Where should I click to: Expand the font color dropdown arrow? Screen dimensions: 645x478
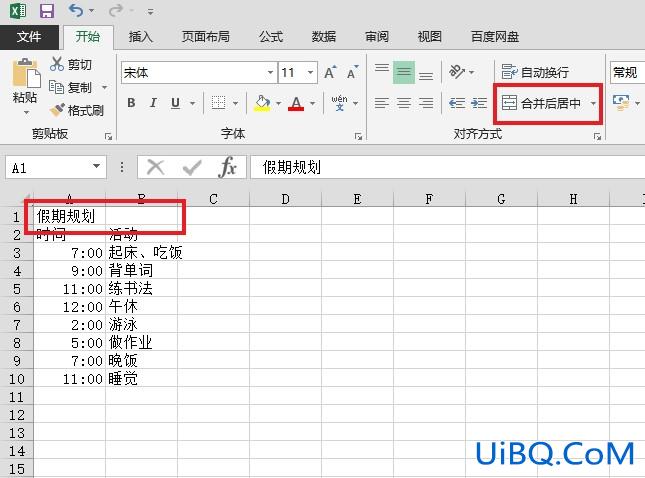point(313,103)
